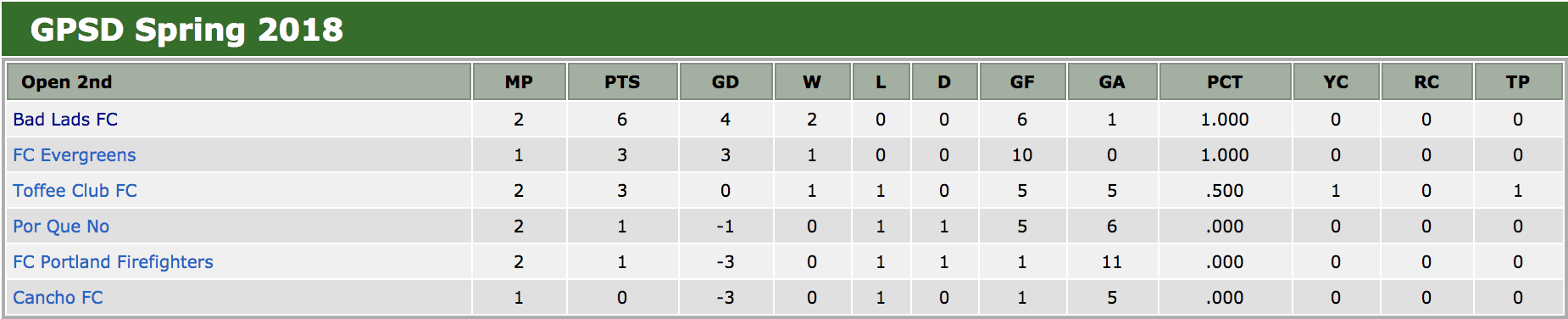Click the GD column header
Screen dimensions: 1568x319
726,82
